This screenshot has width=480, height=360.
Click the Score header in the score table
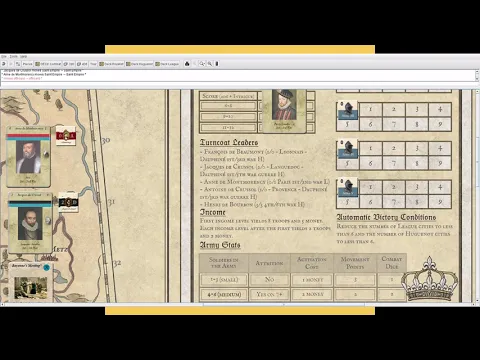pos(228,96)
